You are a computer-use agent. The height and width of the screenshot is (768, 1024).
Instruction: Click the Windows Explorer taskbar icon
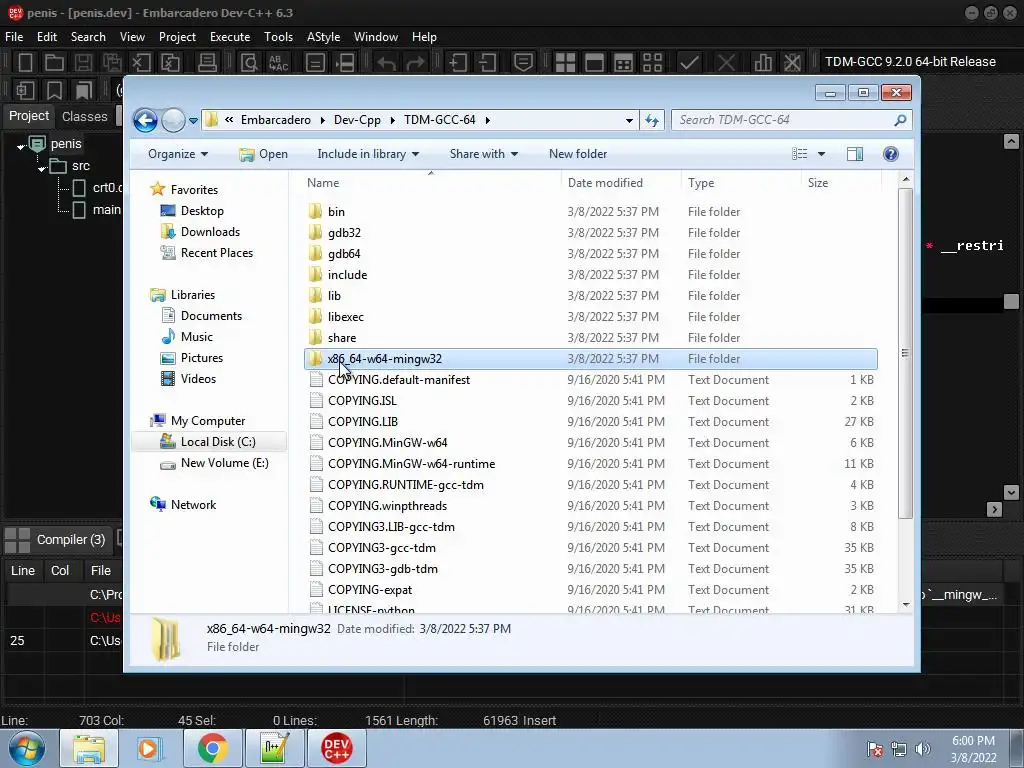(x=89, y=748)
